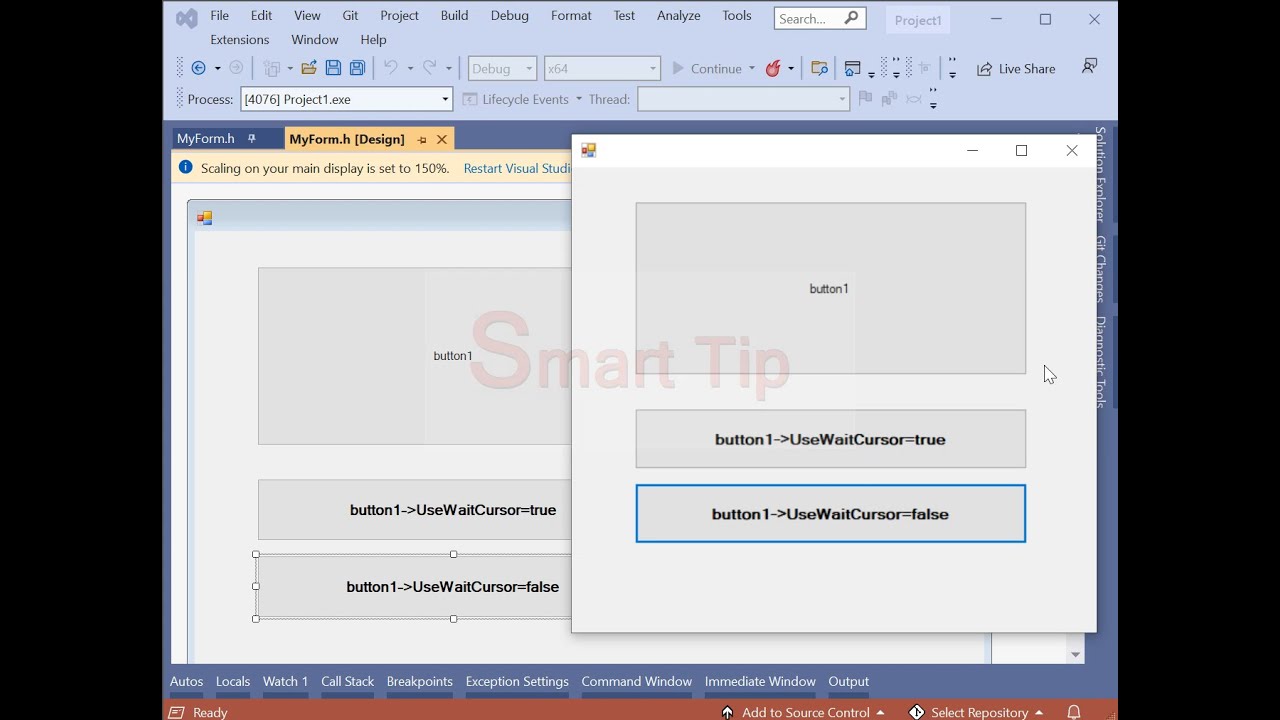Save the current file
Image resolution: width=1280 pixels, height=720 pixels.
333,68
